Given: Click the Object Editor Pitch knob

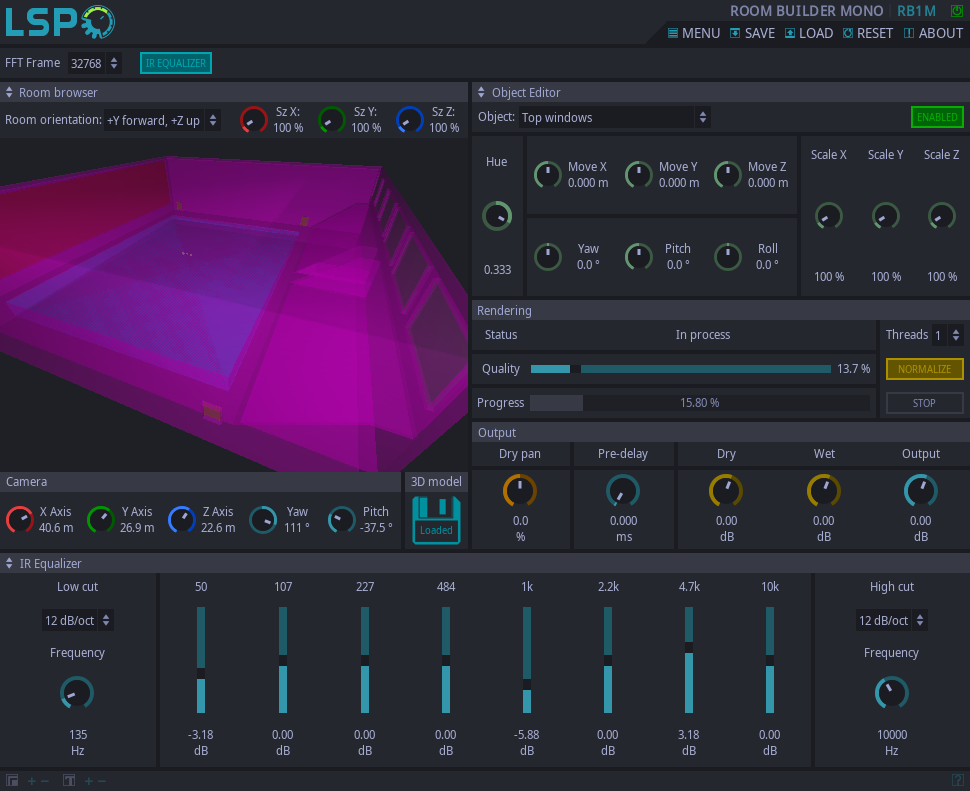Looking at the screenshot, I should click(x=638, y=257).
